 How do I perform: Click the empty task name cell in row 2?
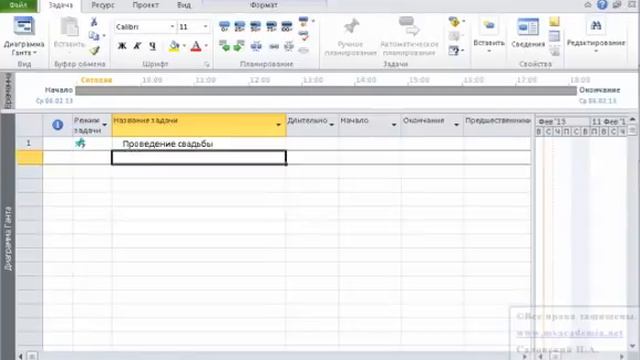click(199, 158)
